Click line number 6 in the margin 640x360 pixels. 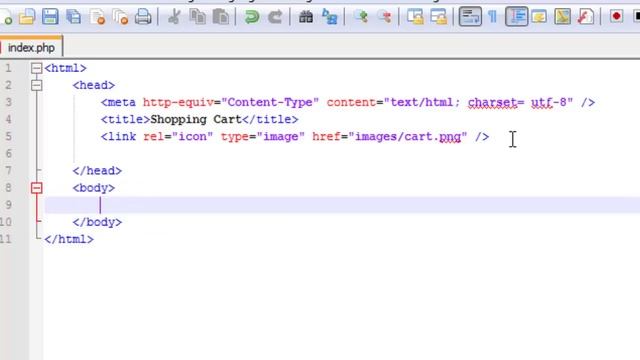[8, 154]
